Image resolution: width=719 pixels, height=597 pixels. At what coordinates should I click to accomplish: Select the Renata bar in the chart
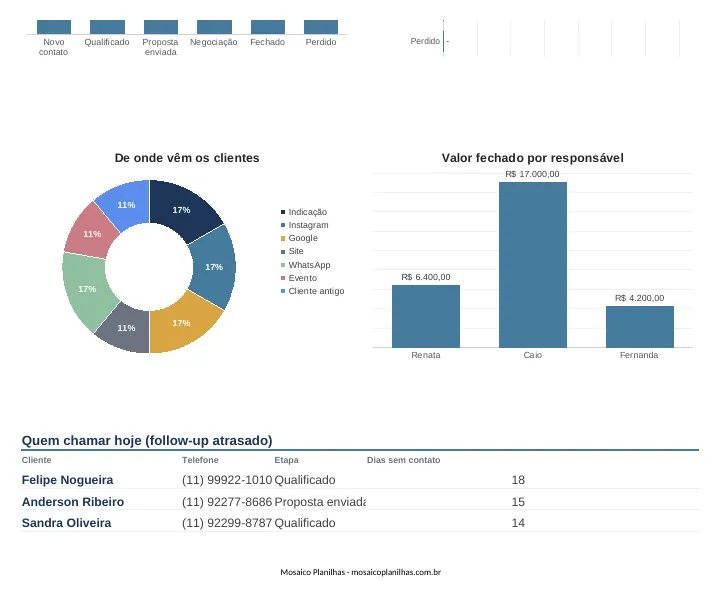[426, 316]
